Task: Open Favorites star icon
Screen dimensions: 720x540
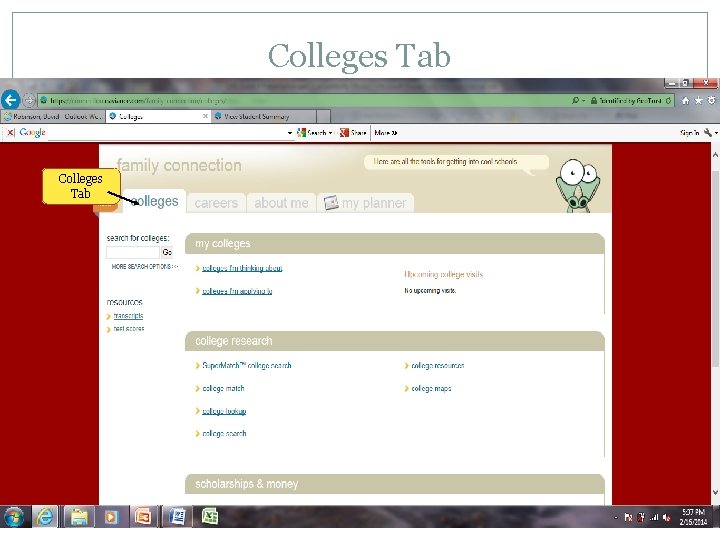Action: 698,100
